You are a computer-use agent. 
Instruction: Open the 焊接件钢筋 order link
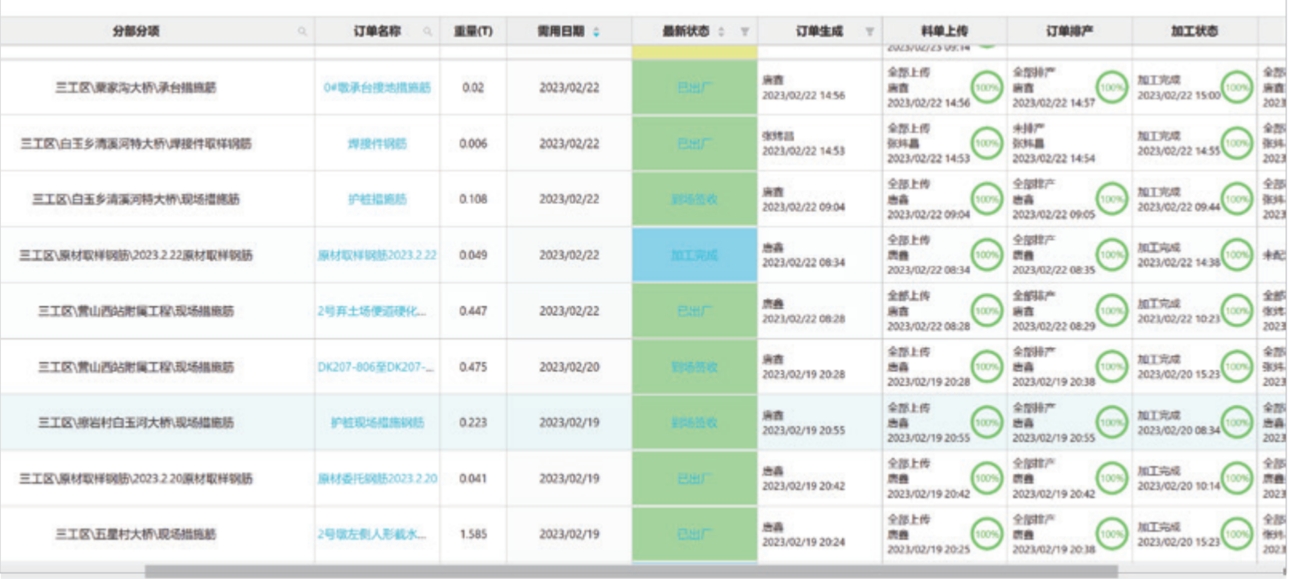377,144
